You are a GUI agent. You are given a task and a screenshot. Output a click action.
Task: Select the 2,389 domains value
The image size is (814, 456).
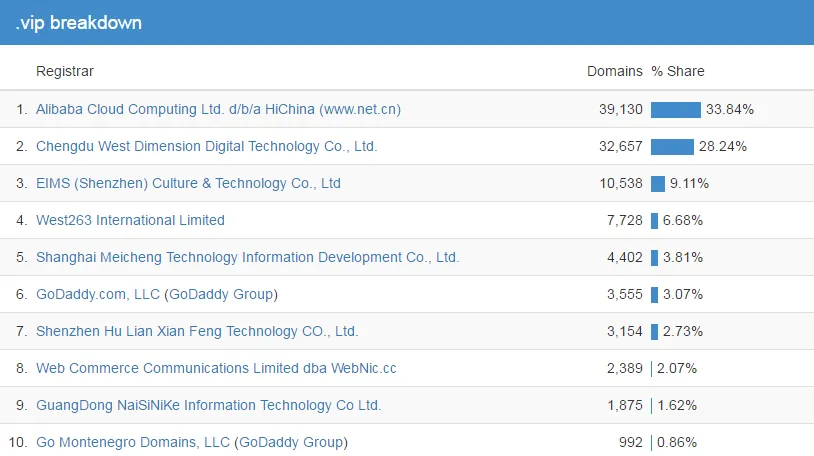625,368
